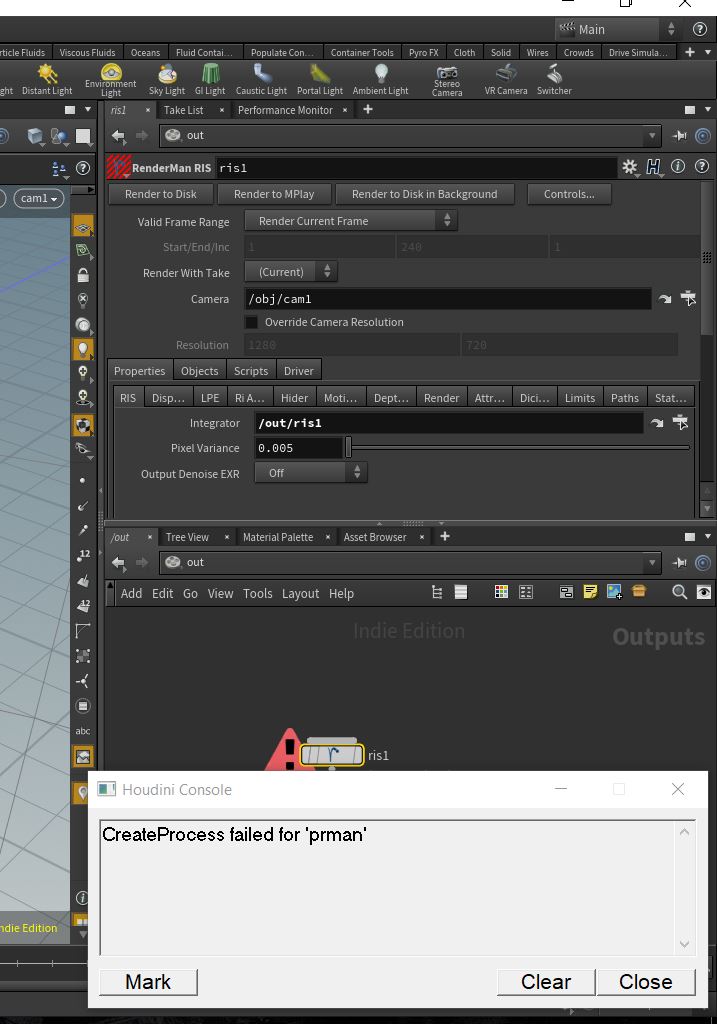The height and width of the screenshot is (1024, 717).
Task: Click Render to Disk in Background
Action: click(x=424, y=194)
